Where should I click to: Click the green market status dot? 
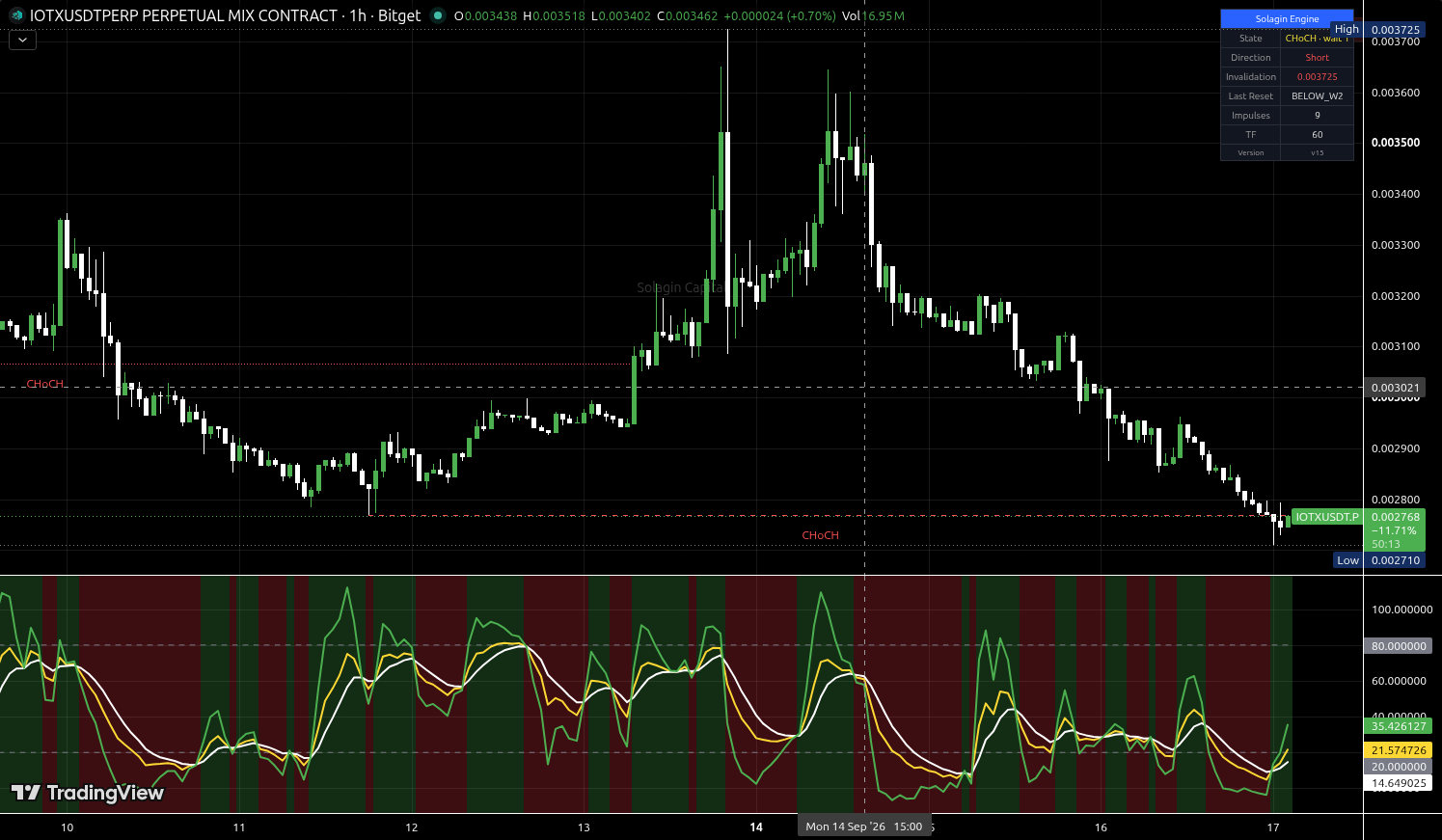pos(438,15)
